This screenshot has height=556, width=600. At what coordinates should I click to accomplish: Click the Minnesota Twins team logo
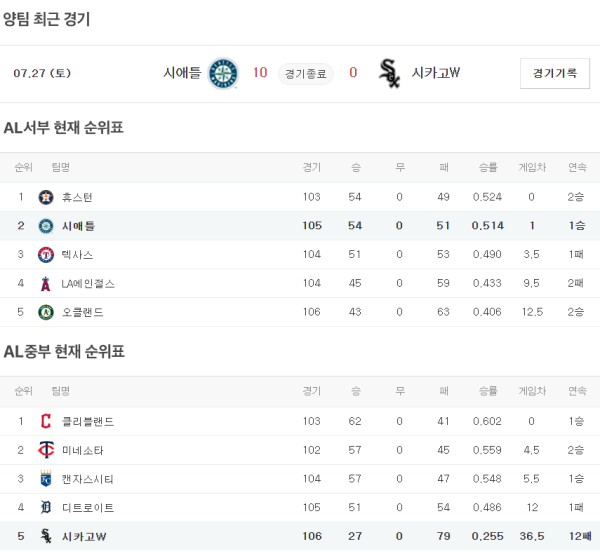pos(45,450)
